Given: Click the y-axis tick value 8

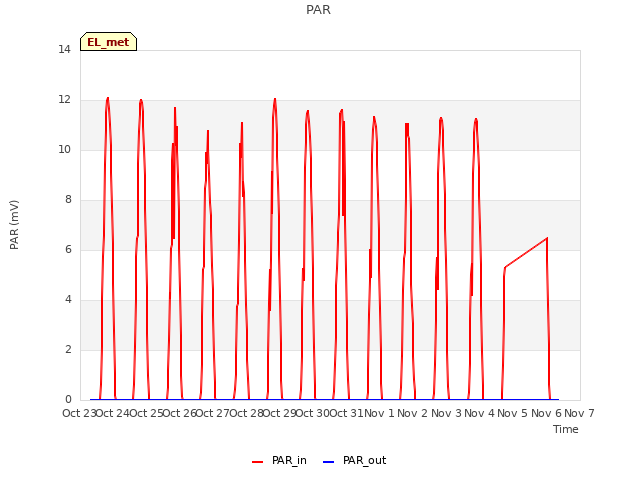Looking at the screenshot, I should [68, 200].
